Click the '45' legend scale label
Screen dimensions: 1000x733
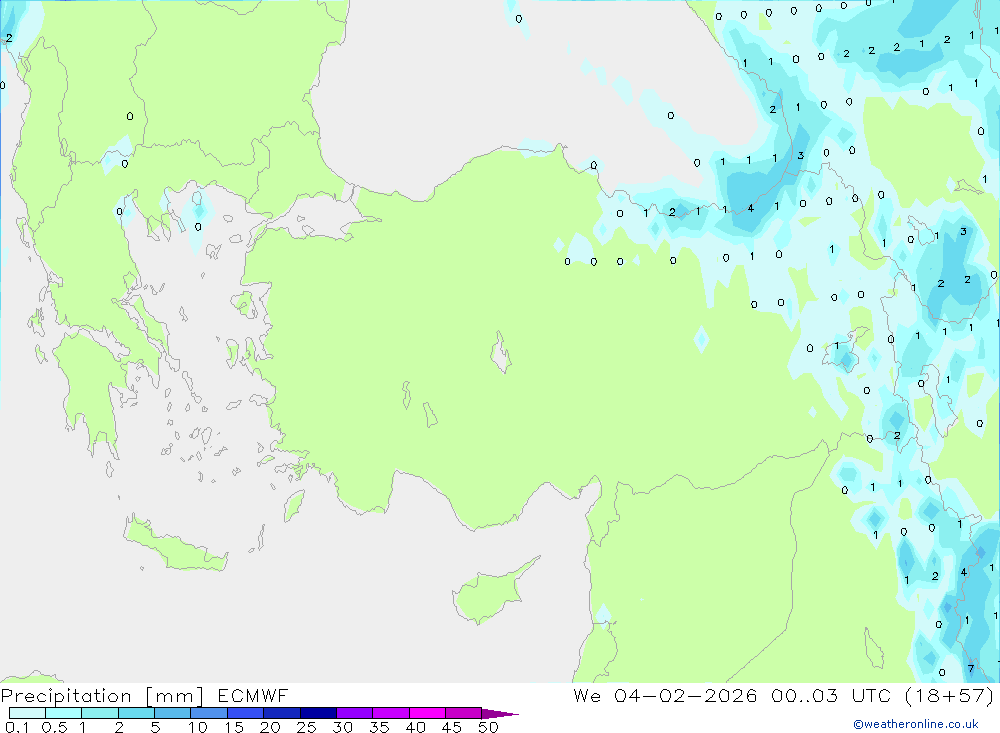click(x=452, y=727)
